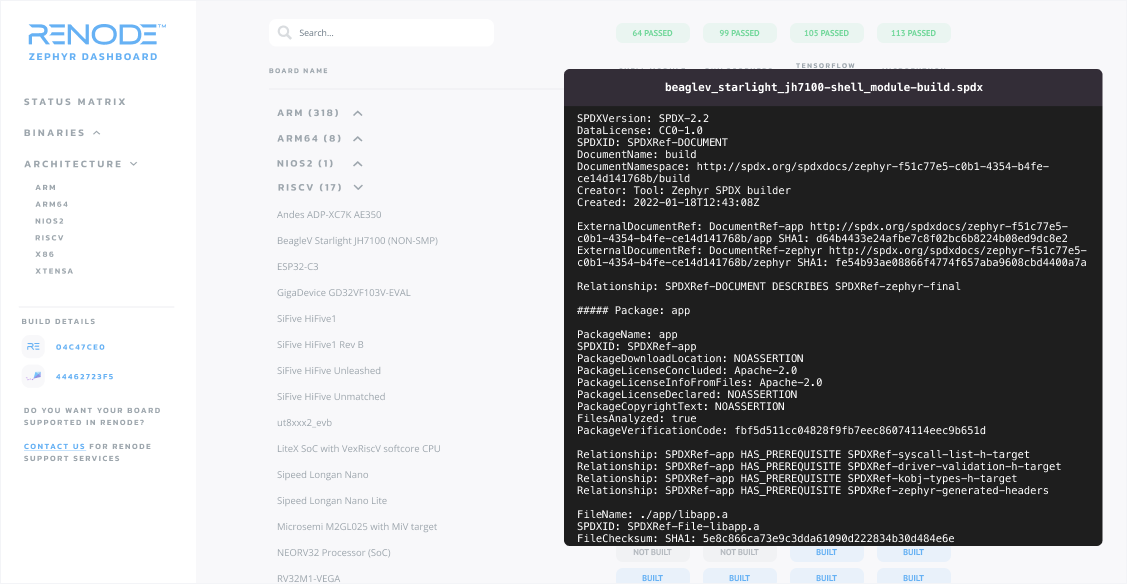Click BUILT badge under NEORV32 tensorflow column

[x=827, y=552]
